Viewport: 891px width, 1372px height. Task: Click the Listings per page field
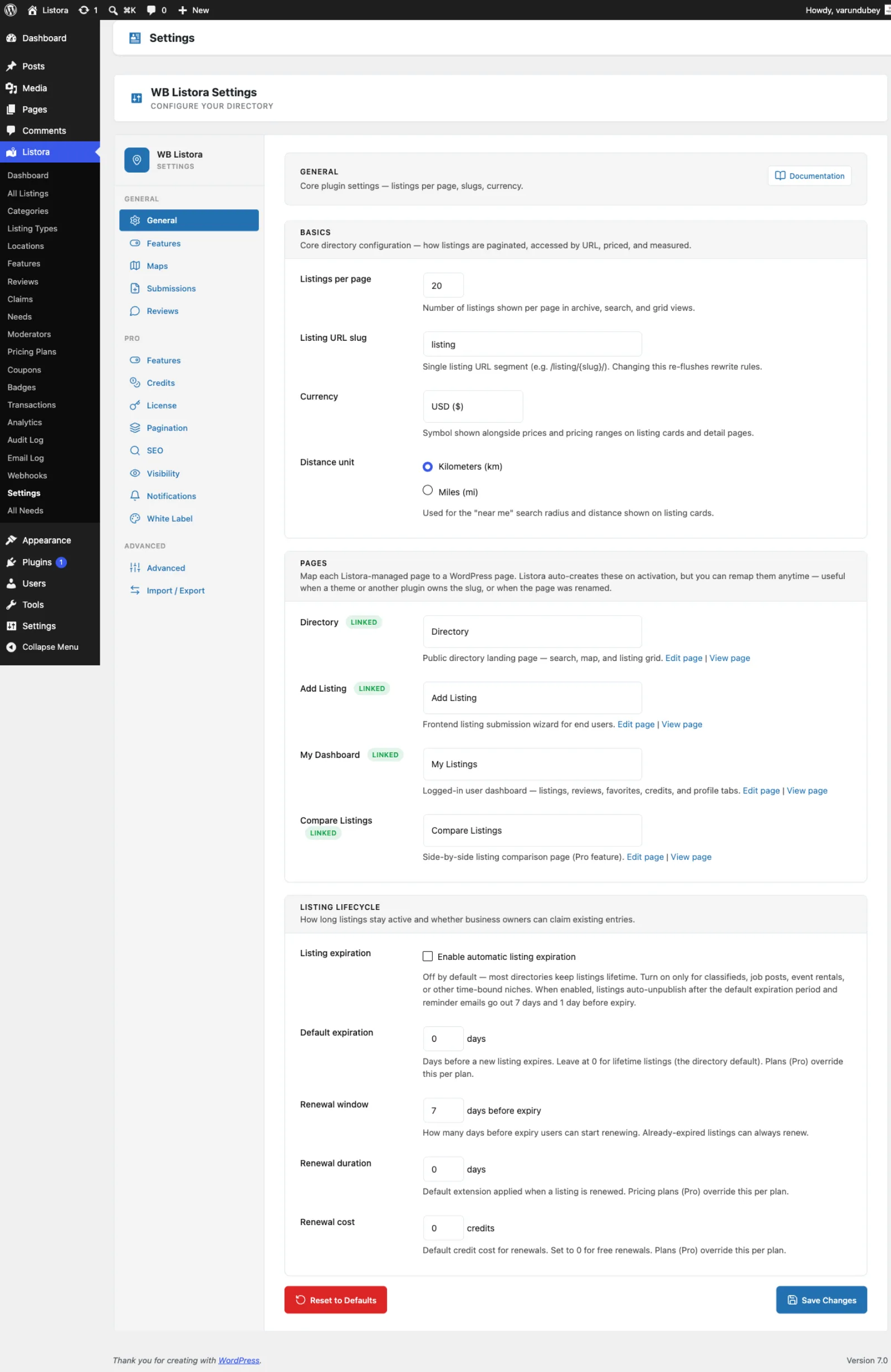pos(443,285)
